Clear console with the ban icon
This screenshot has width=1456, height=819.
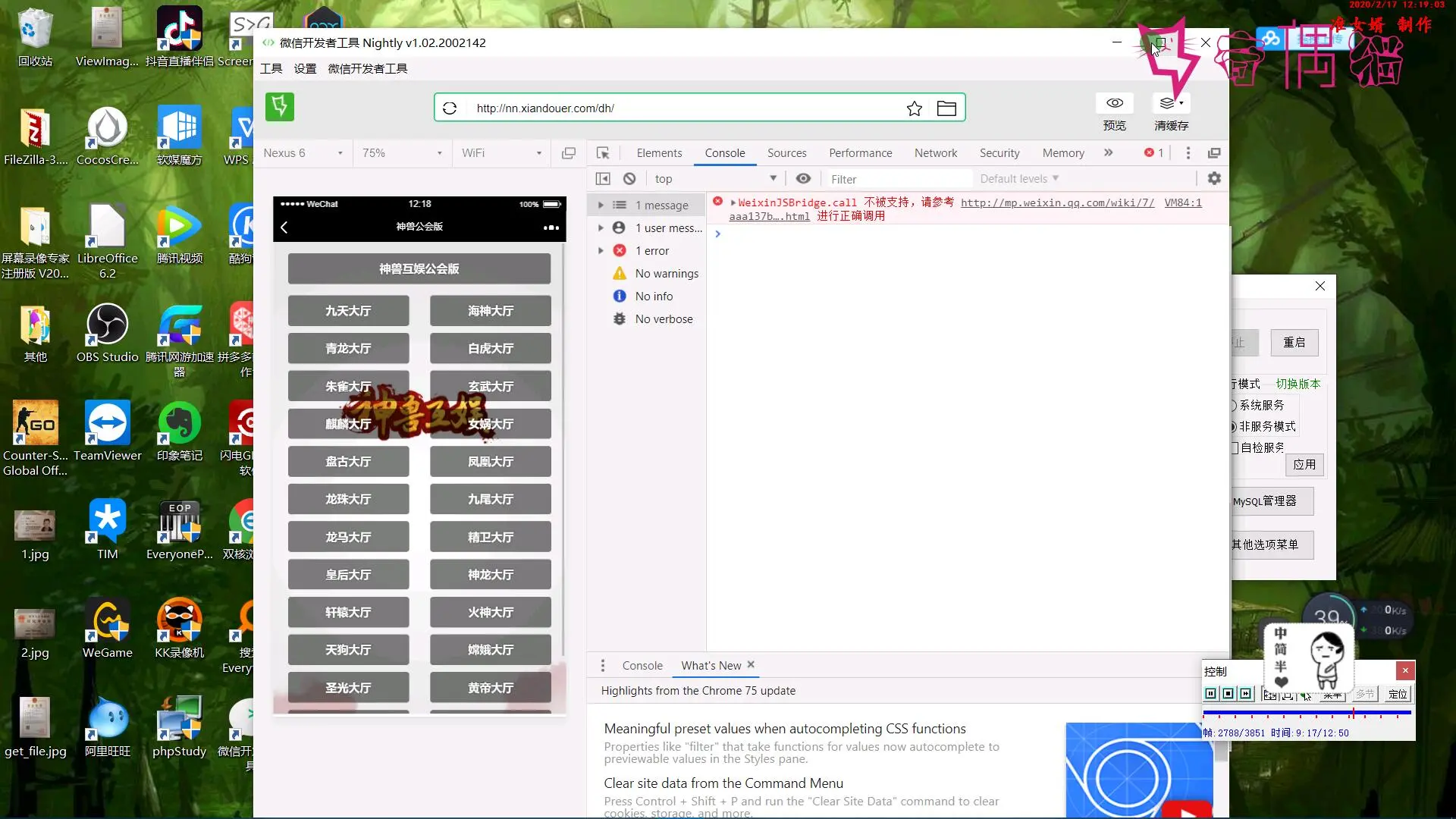point(629,179)
